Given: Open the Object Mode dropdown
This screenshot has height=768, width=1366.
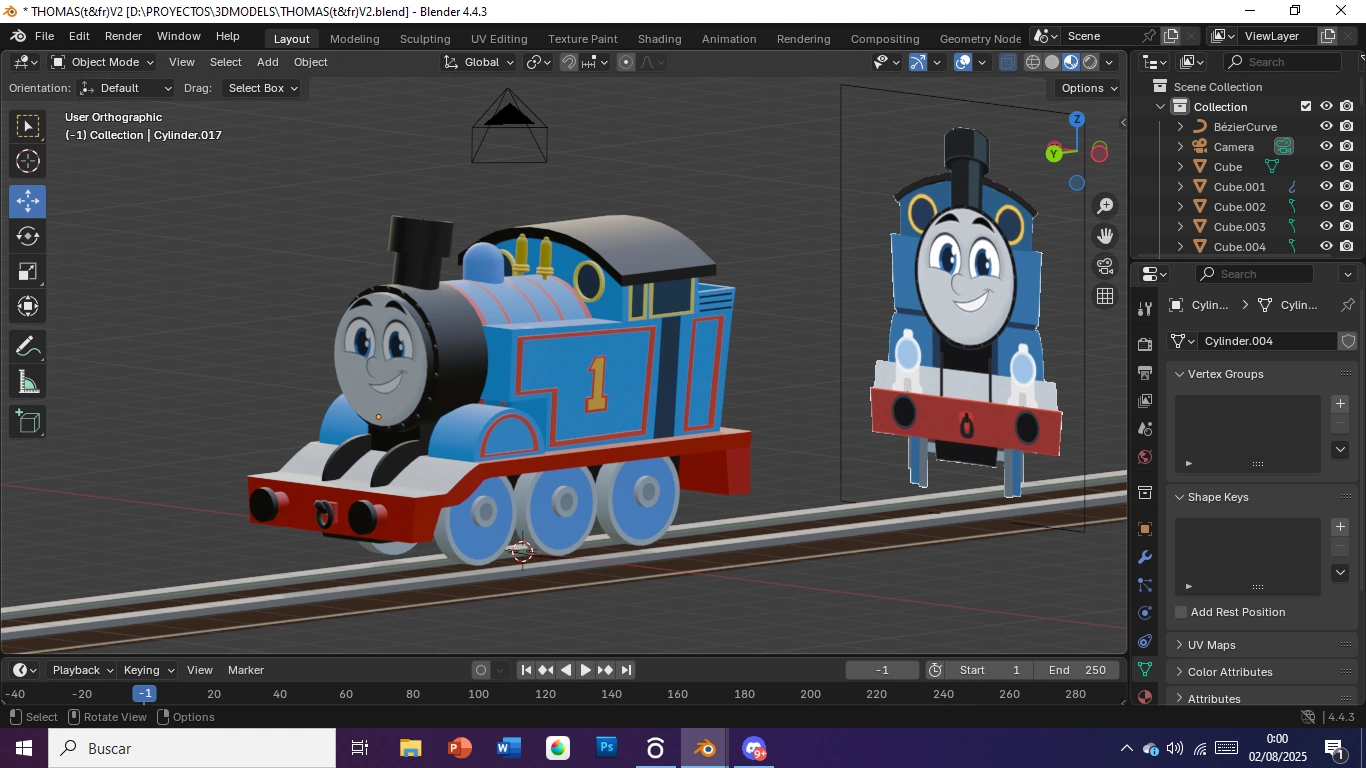Looking at the screenshot, I should pos(103,62).
